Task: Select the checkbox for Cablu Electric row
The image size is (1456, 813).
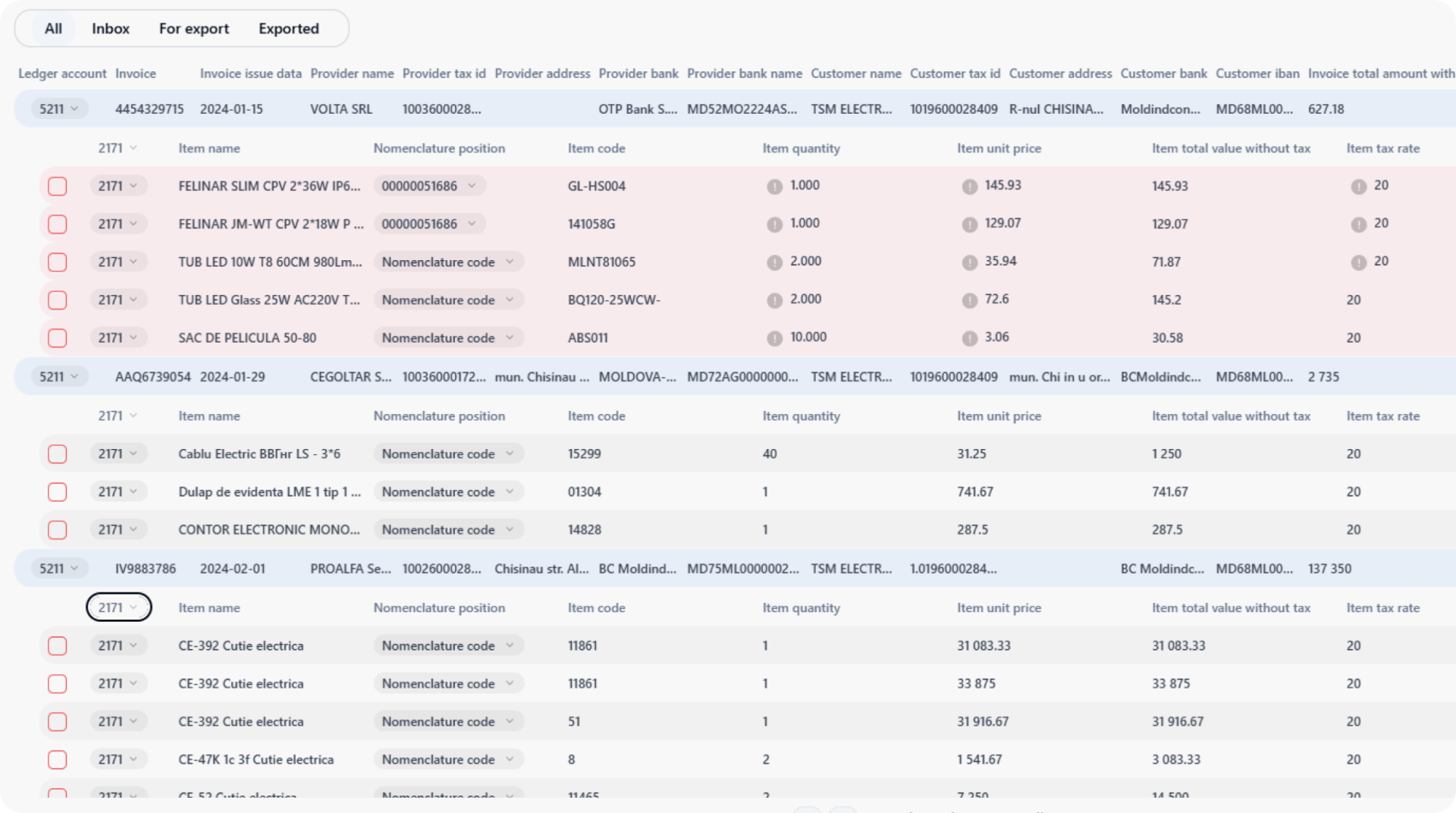Action: (57, 454)
